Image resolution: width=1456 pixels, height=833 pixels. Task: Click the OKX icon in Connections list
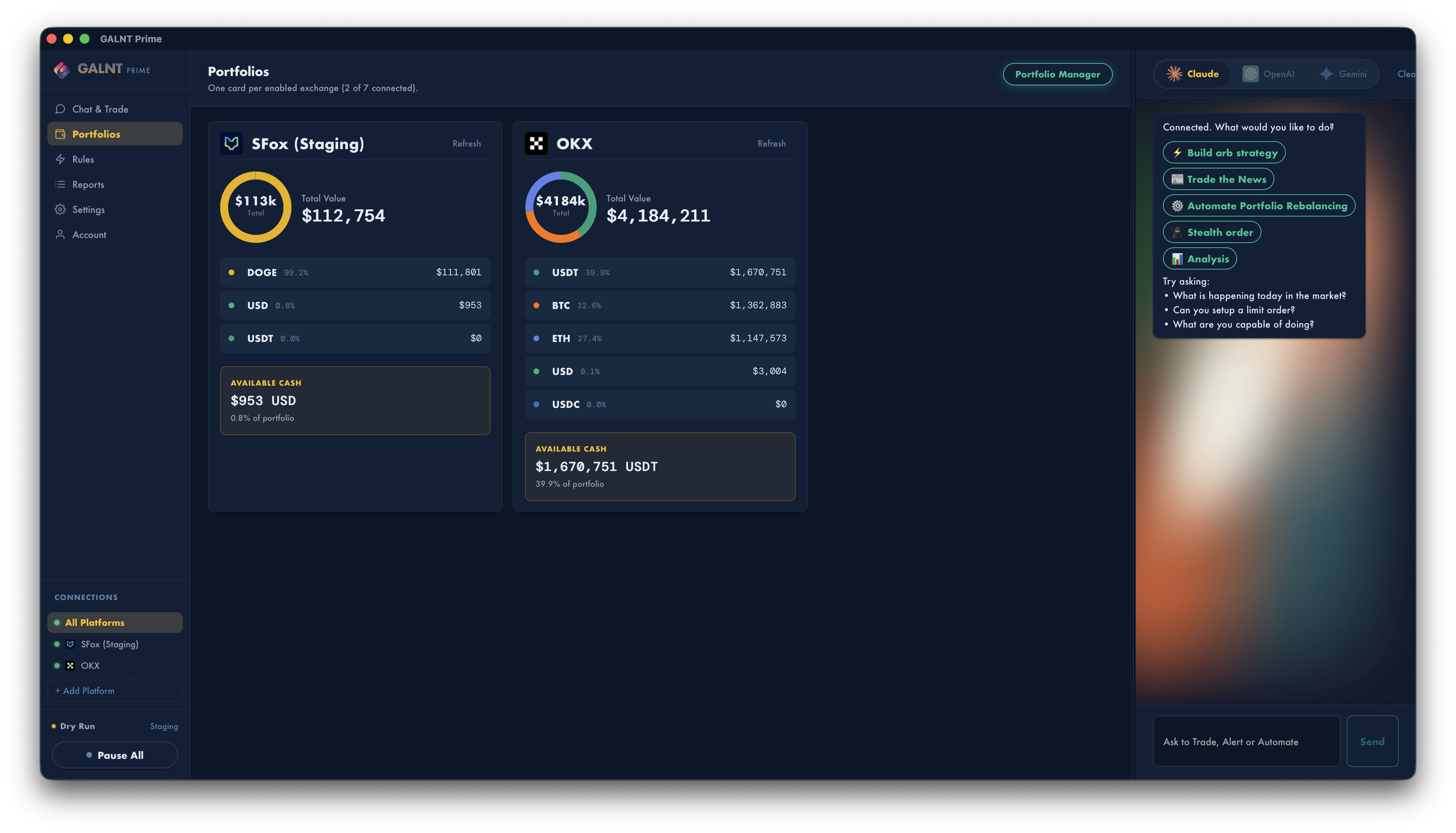(x=70, y=665)
